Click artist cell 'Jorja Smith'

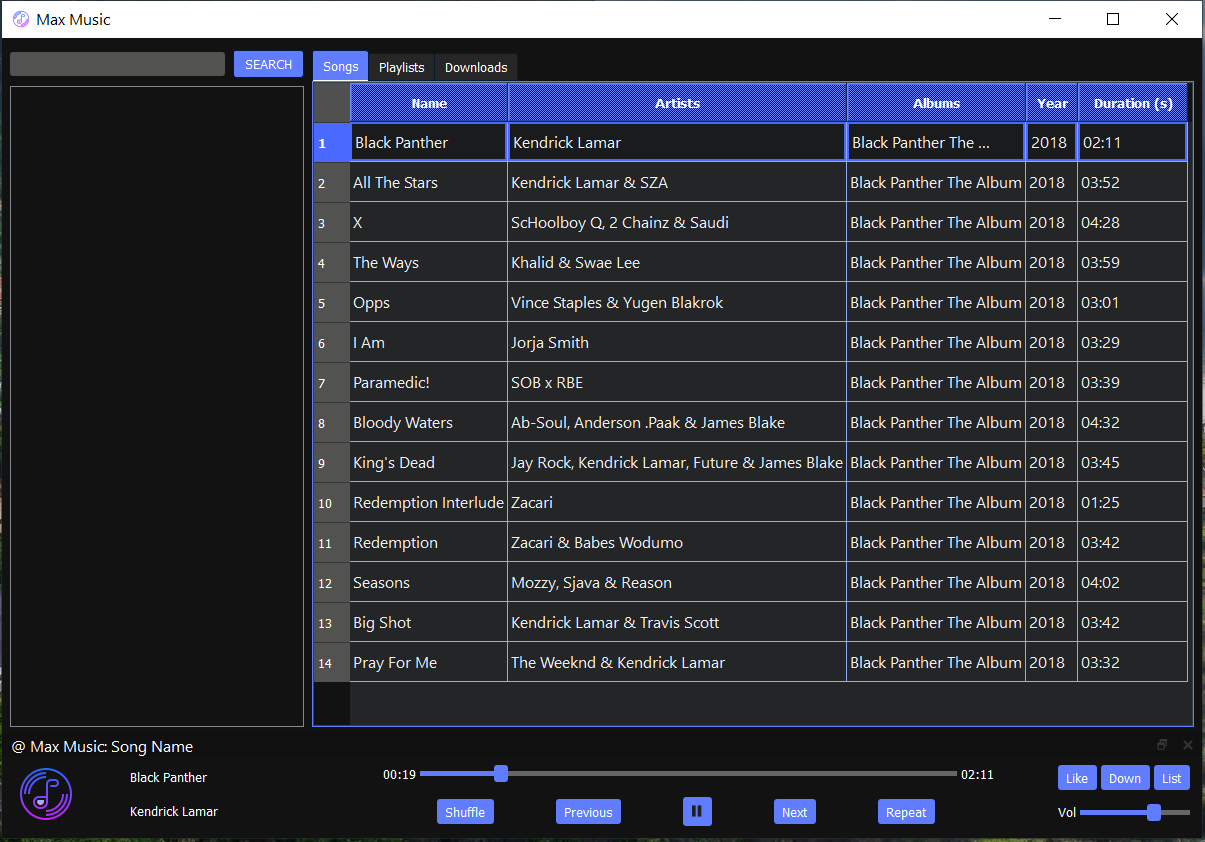point(677,342)
